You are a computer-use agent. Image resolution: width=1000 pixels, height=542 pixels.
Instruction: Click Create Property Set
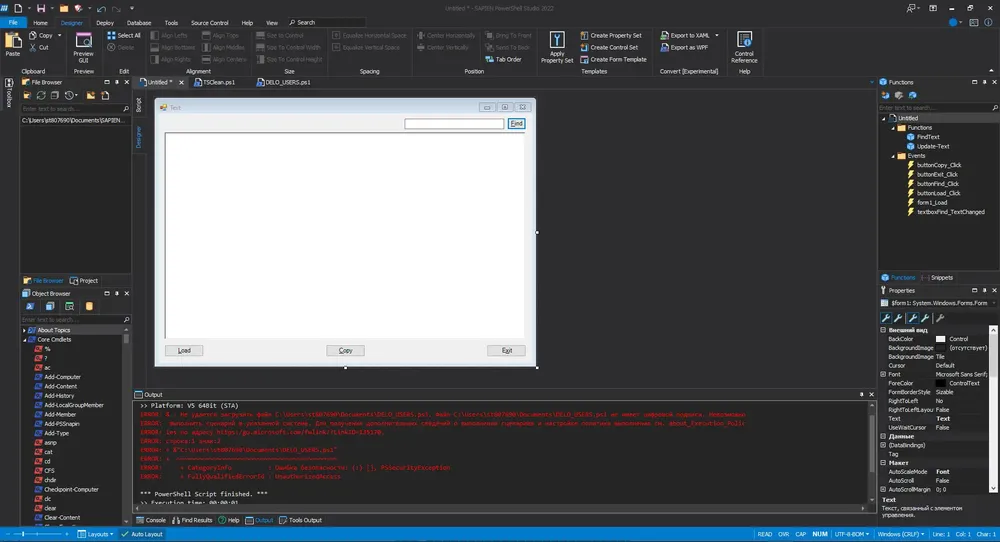click(x=611, y=36)
